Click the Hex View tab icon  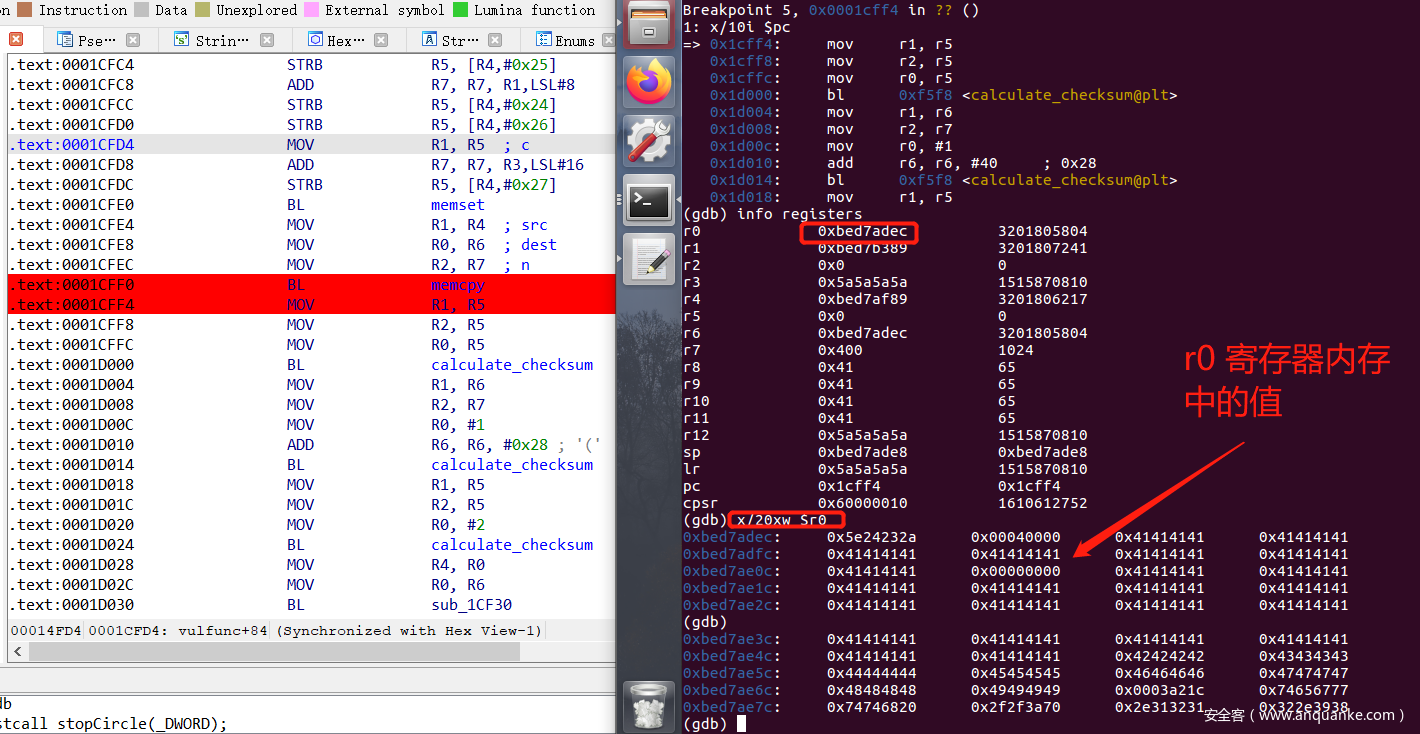(315, 40)
